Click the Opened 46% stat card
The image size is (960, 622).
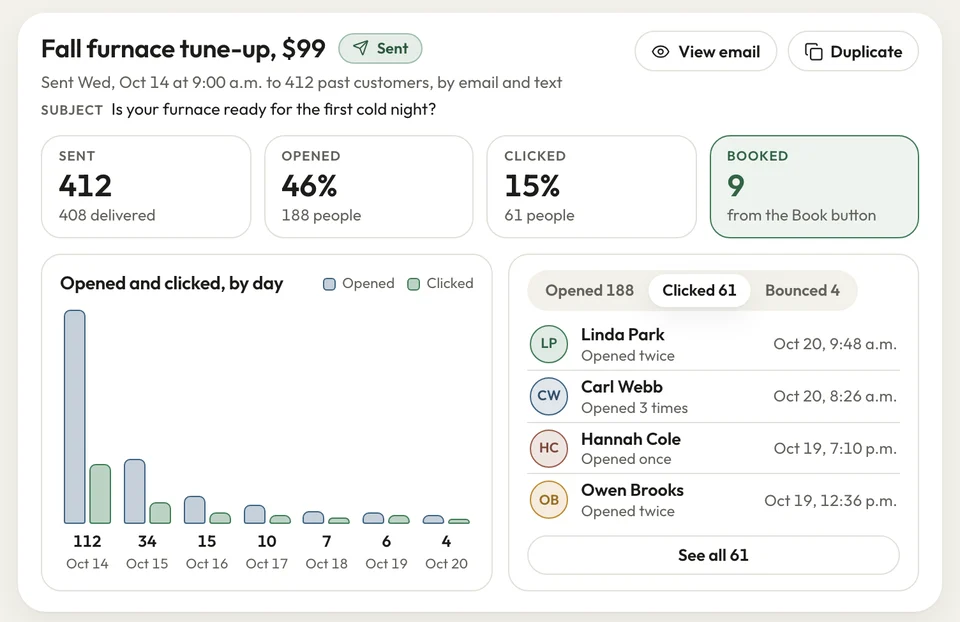pos(369,187)
